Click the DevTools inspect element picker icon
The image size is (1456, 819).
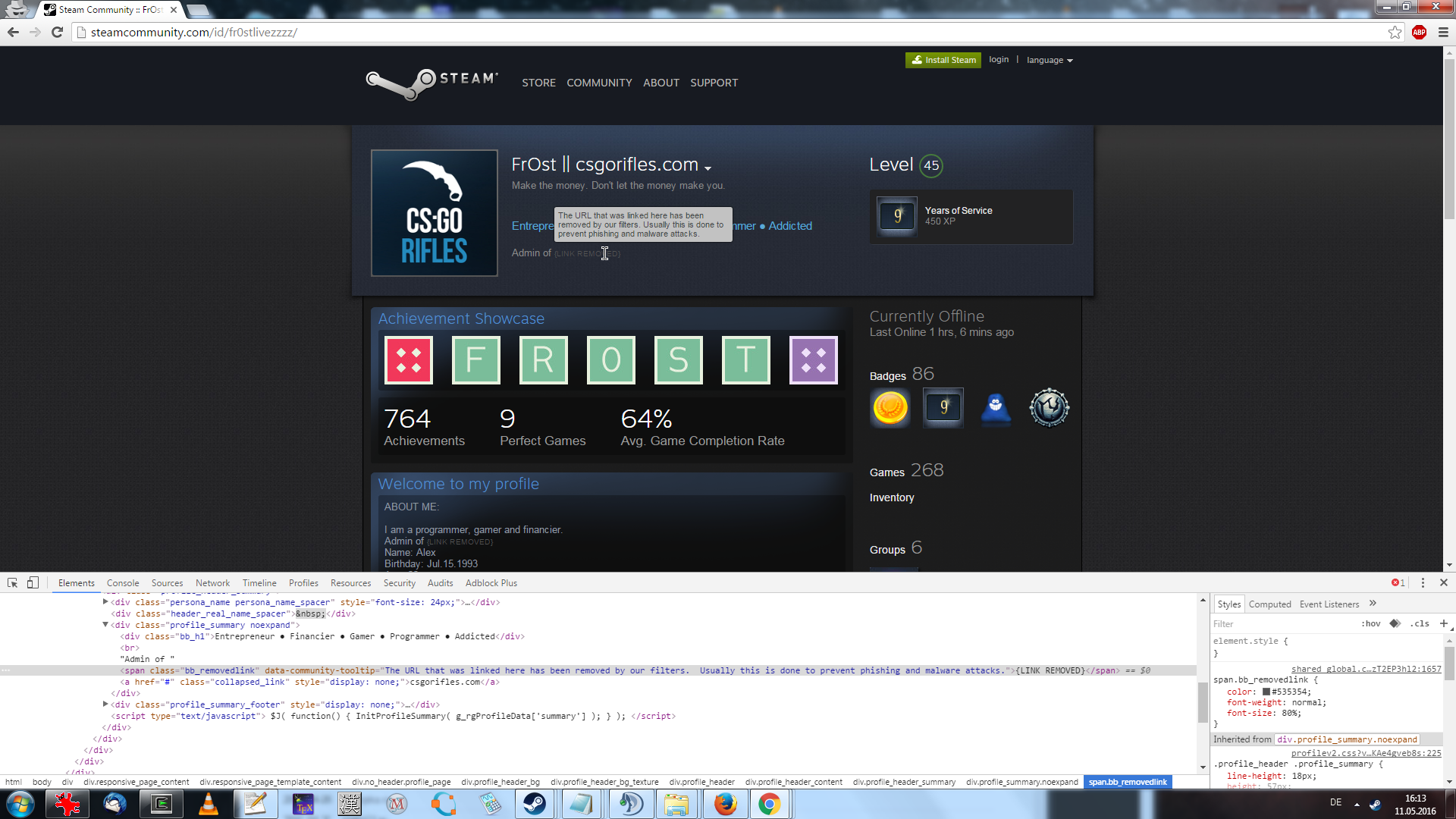point(12,582)
